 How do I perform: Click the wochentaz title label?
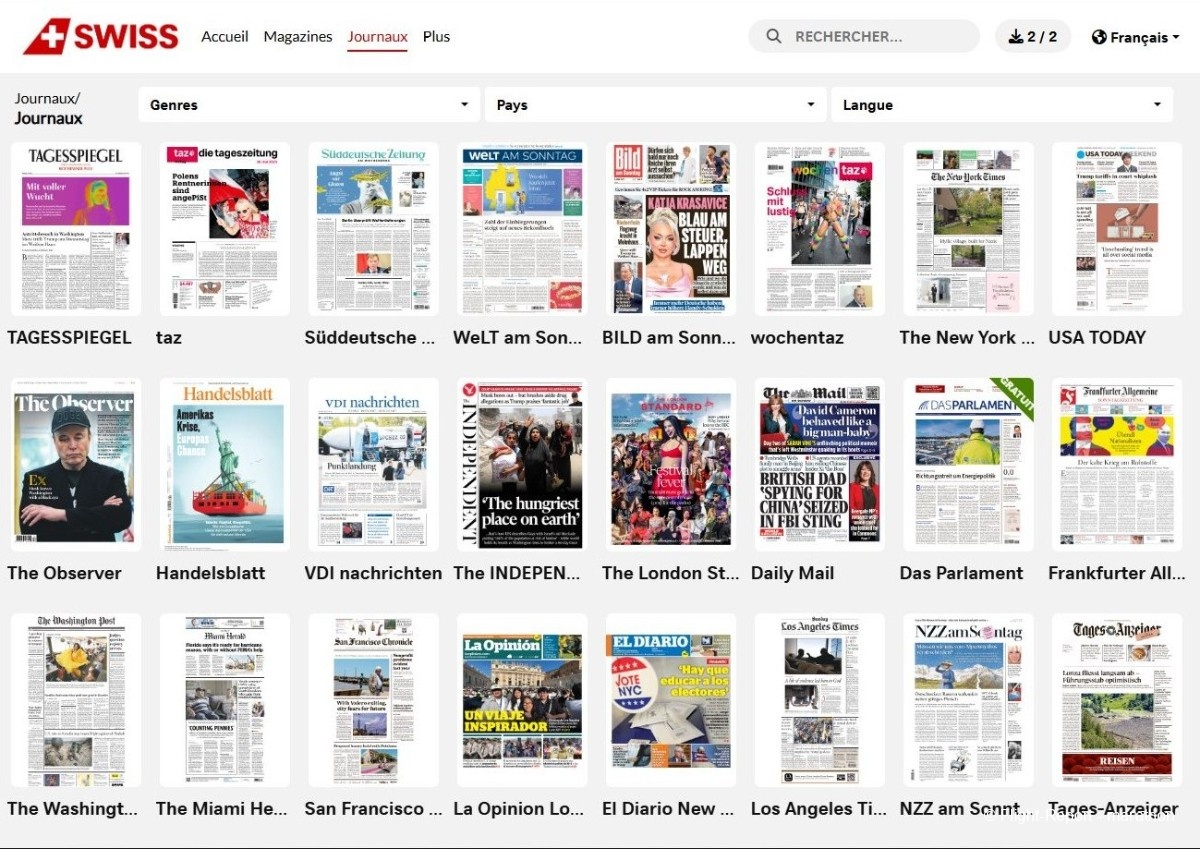(797, 338)
